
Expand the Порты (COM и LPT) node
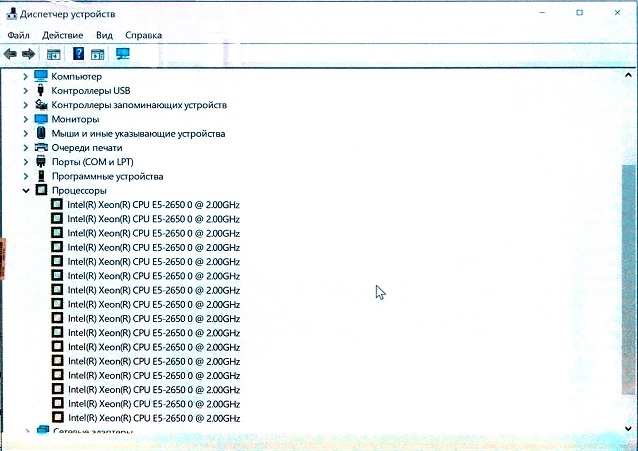25,162
